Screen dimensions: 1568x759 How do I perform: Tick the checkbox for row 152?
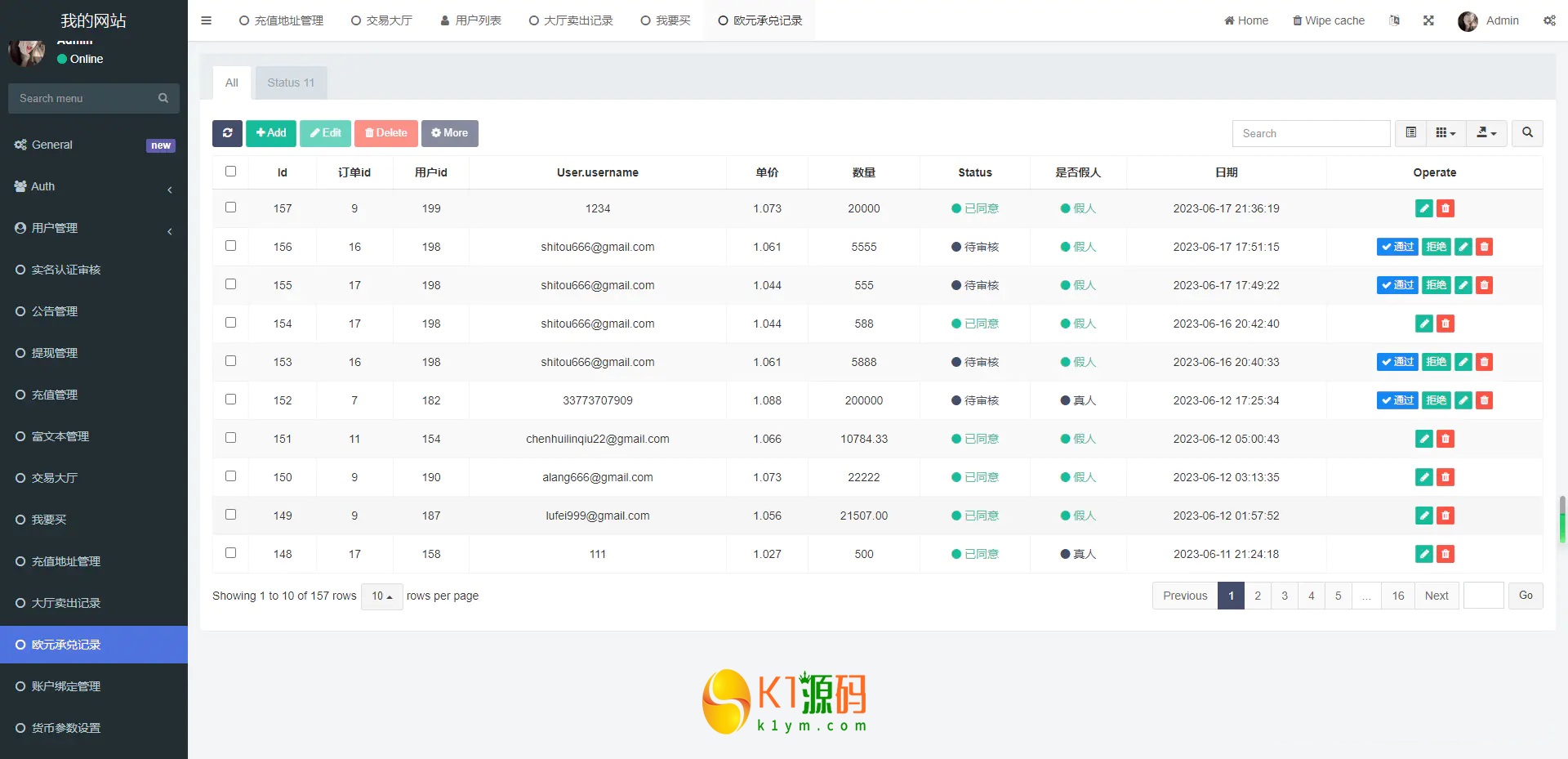click(x=230, y=400)
